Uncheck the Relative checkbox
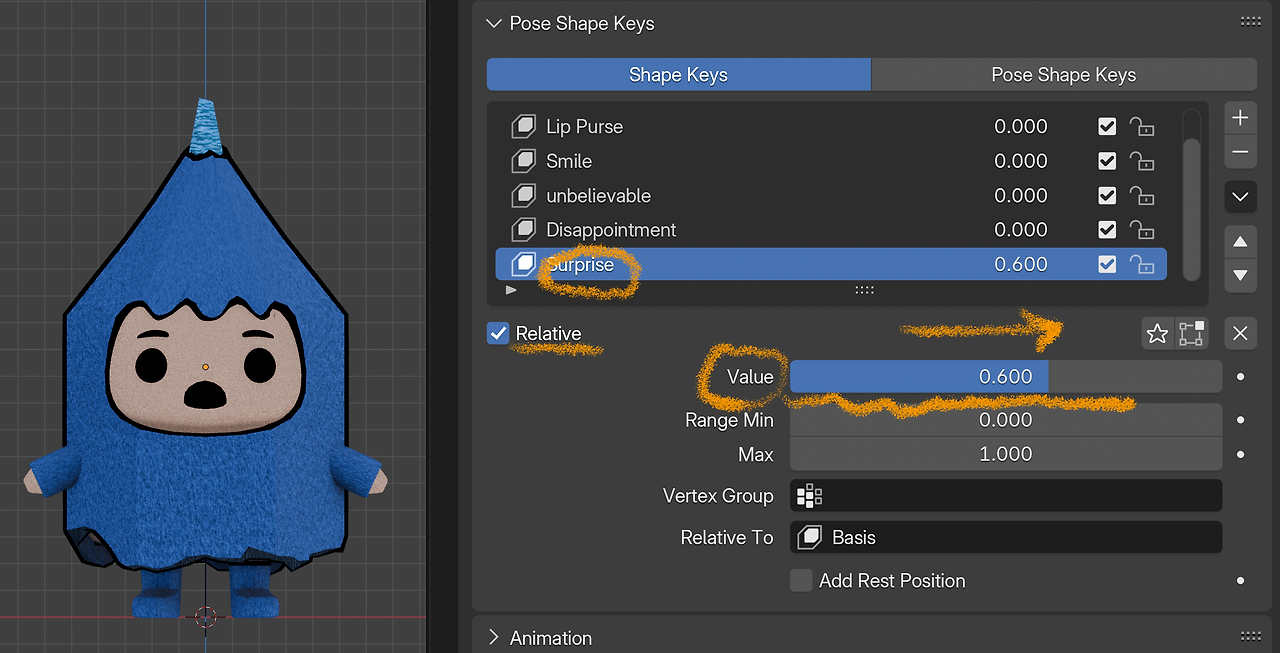 coord(498,333)
